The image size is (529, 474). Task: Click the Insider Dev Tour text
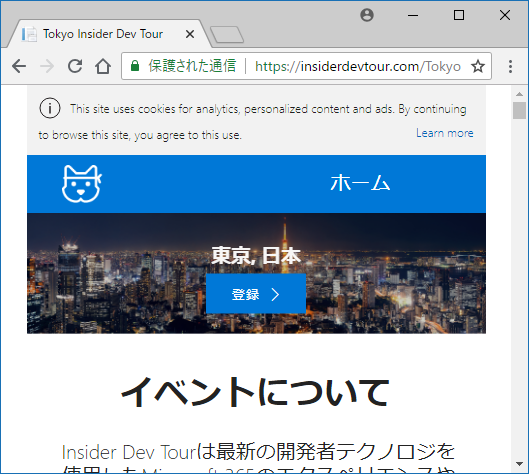[129, 452]
